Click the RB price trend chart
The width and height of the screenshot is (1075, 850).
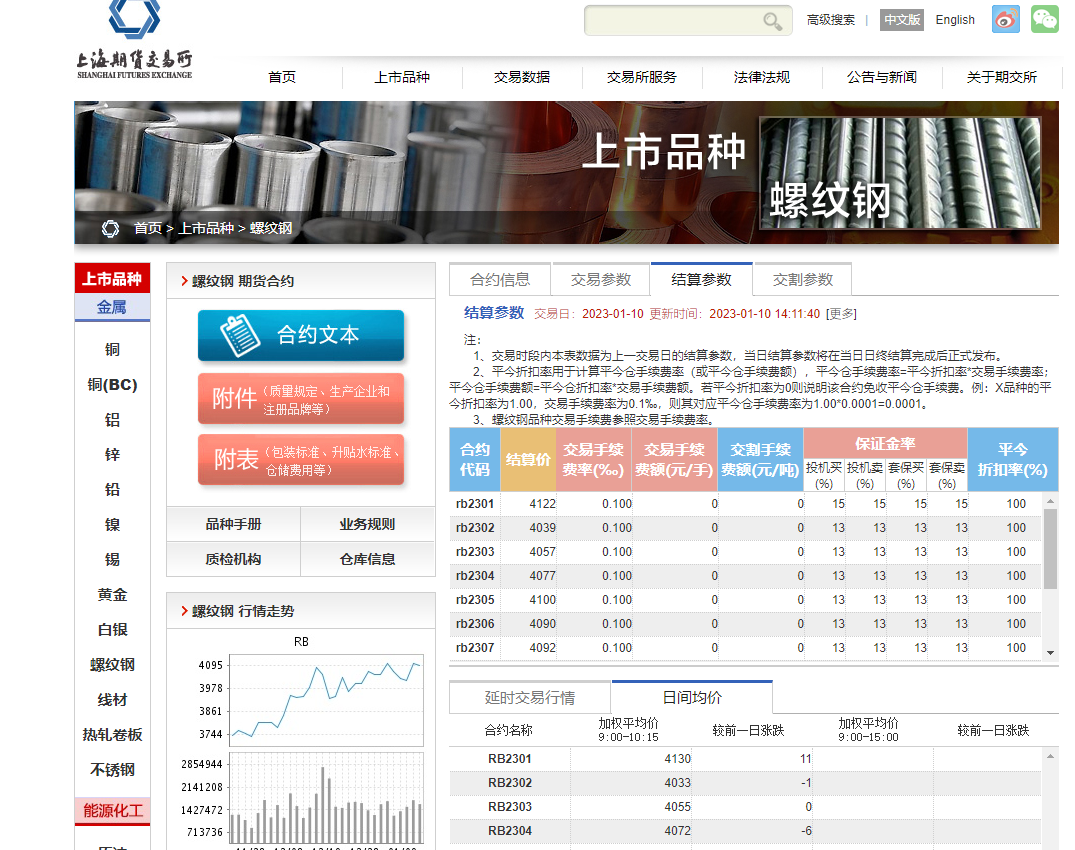pyautogui.click(x=326, y=699)
